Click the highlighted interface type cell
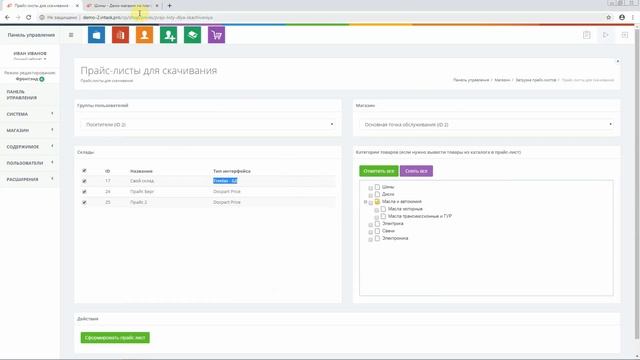Screen dimensions: 640x360 [225, 181]
